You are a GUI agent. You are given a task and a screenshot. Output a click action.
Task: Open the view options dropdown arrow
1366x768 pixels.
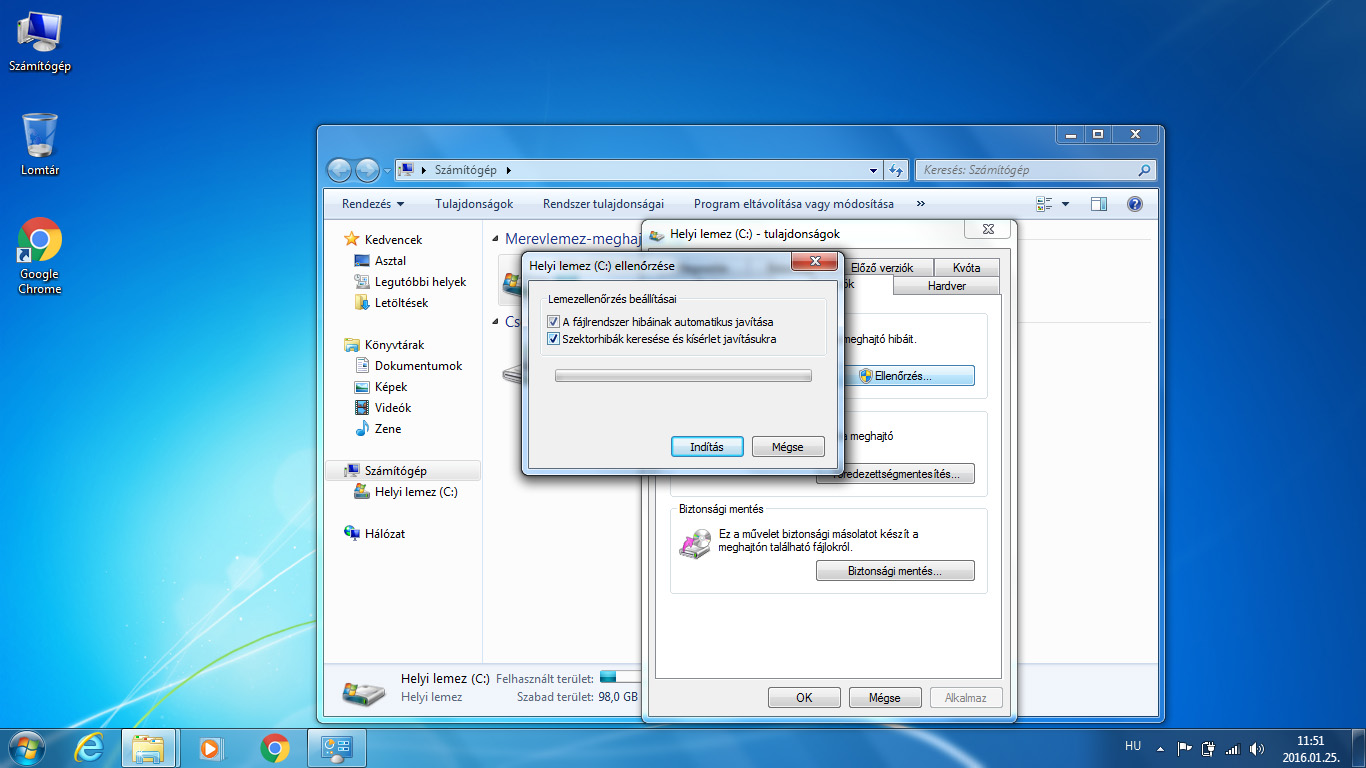coord(1065,204)
